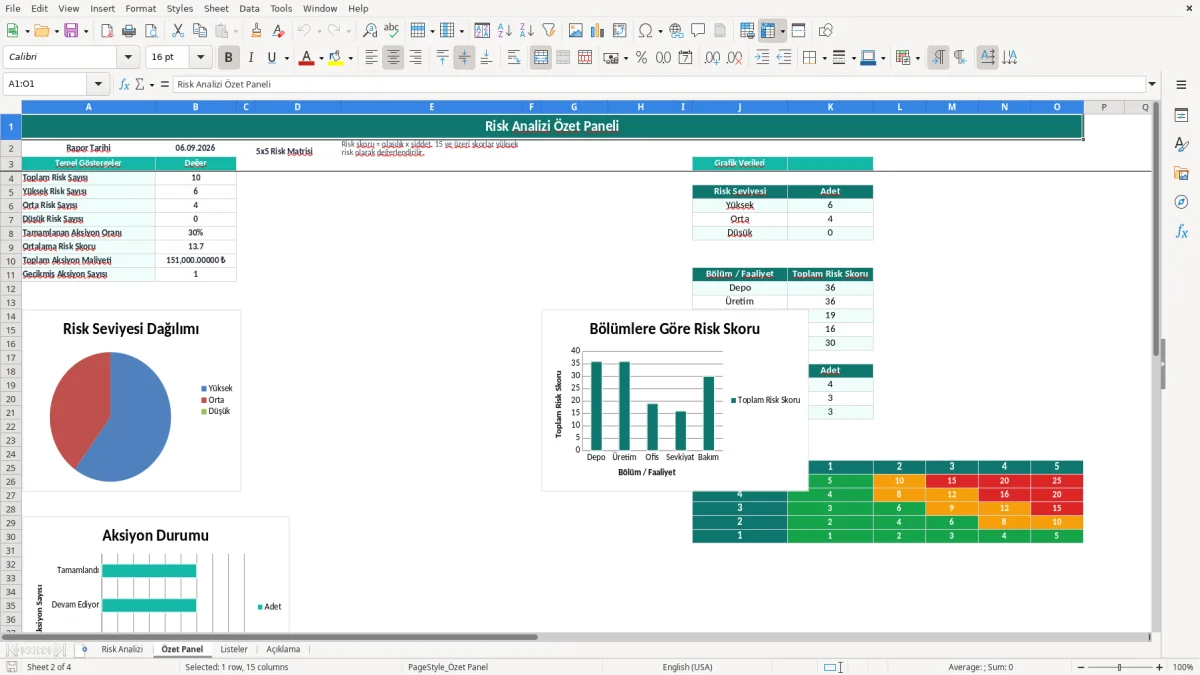Viewport: 1200px width, 675px height.
Task: Toggle Merge and Center Cells
Action: pos(541,58)
